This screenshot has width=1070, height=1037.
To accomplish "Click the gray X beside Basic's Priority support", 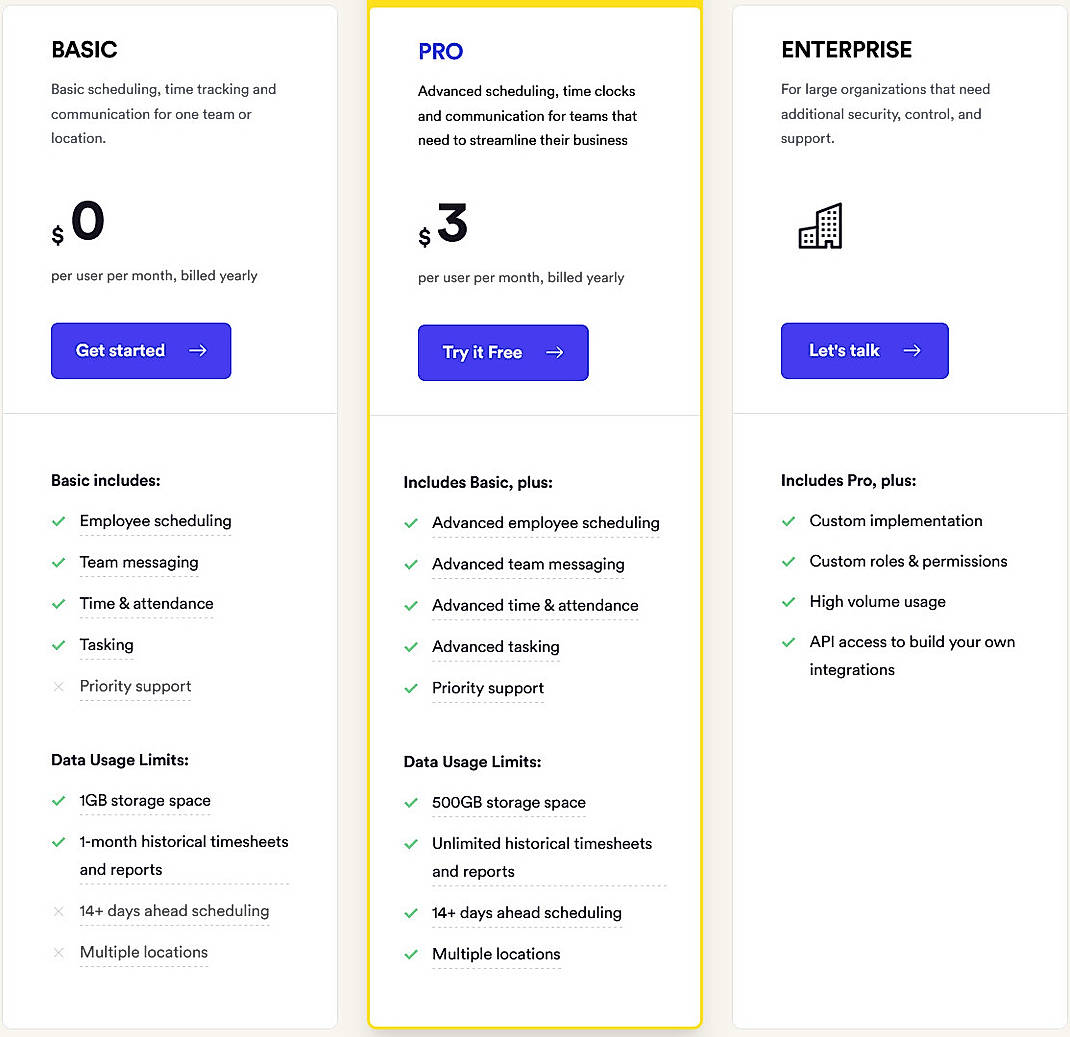I will pyautogui.click(x=58, y=687).
